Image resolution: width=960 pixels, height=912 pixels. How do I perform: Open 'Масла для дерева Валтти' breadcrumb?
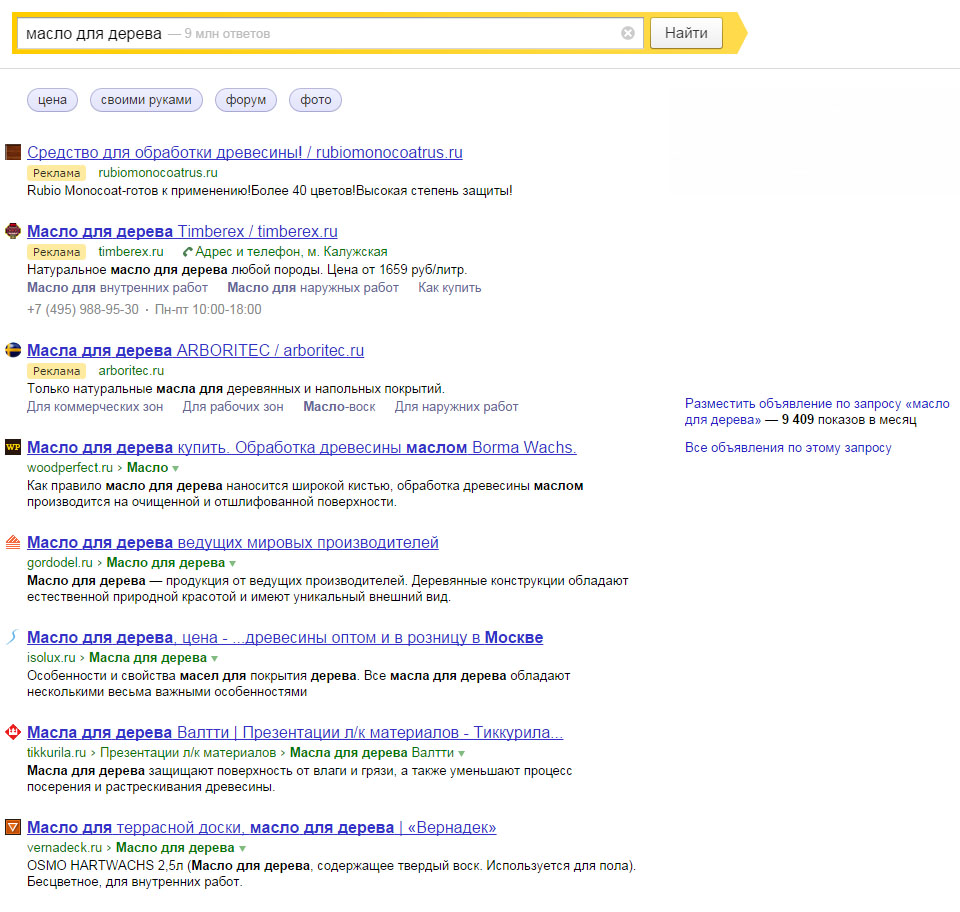pos(372,752)
